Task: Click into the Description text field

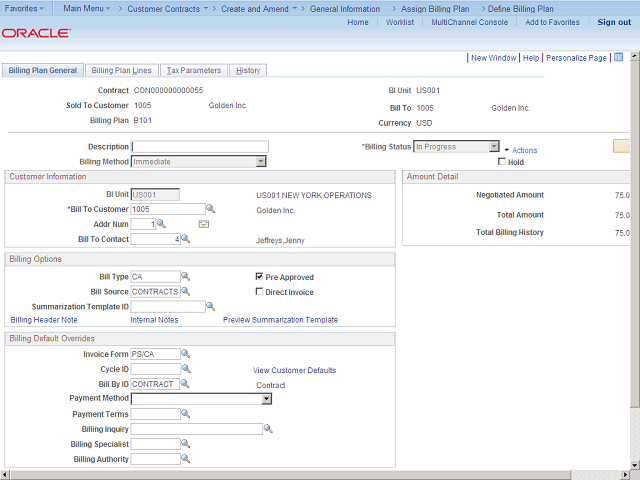Action: (200, 147)
